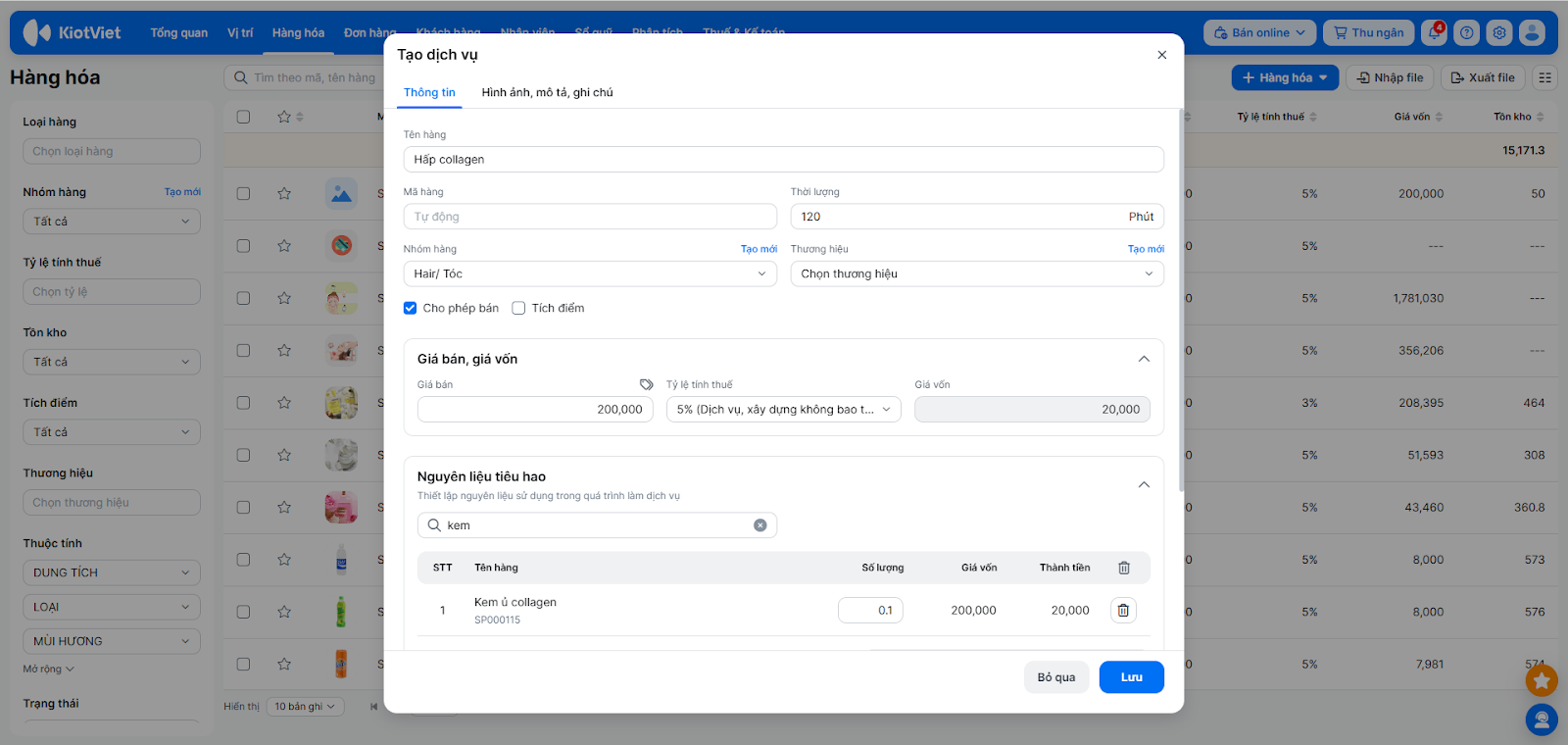Screen dimensions: 1568x745
Task: Click the price tag icon beside Giá bán
Action: 646,384
